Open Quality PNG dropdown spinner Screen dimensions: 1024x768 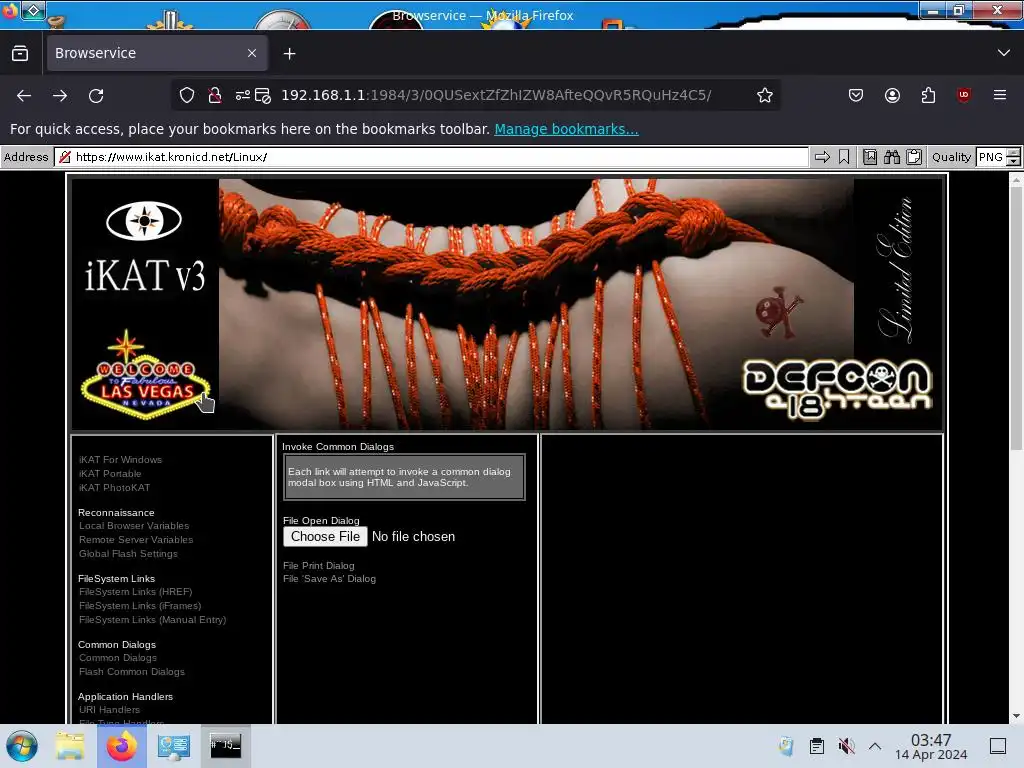(1013, 157)
